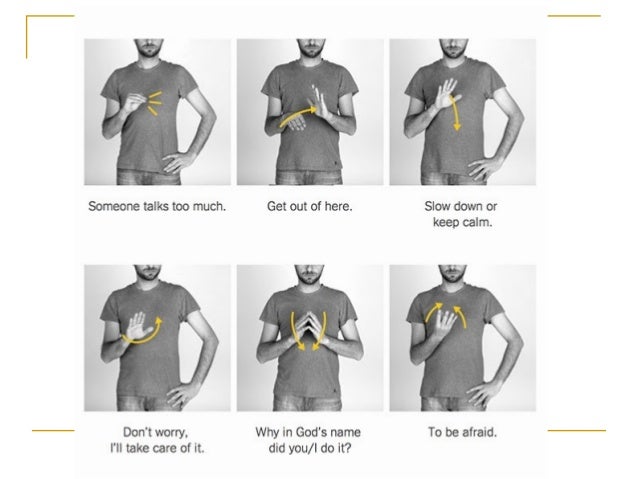Click the yellow curved arrow in get-out photo
638x479 pixels.
tap(298, 116)
